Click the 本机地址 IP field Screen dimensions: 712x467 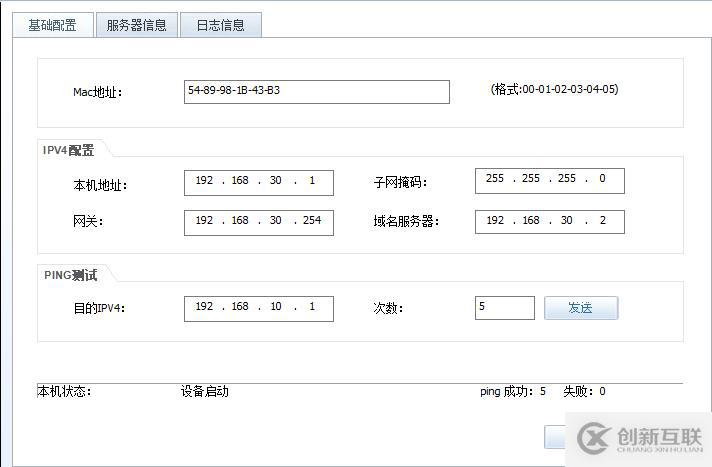tap(259, 183)
